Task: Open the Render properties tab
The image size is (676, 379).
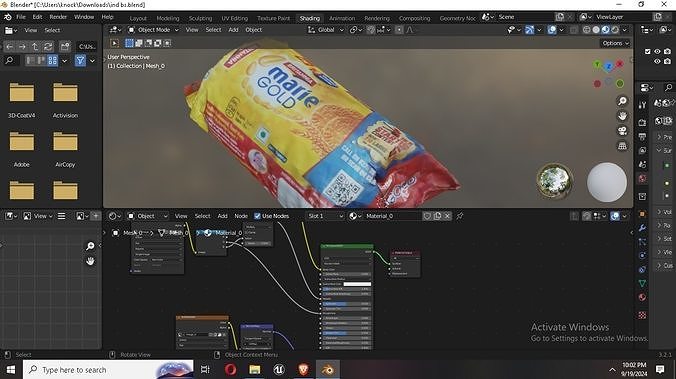Action: [x=642, y=122]
